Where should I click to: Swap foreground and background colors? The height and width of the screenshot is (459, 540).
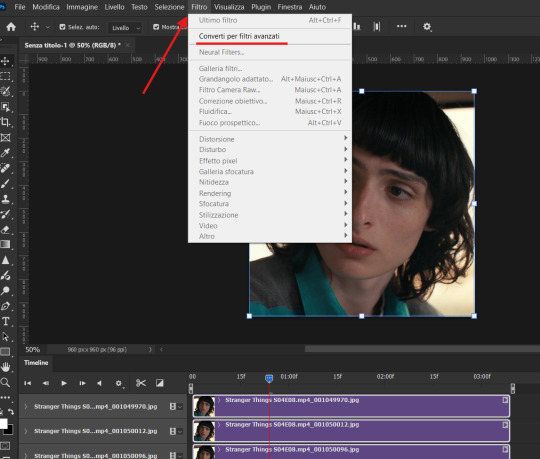pos(11,411)
